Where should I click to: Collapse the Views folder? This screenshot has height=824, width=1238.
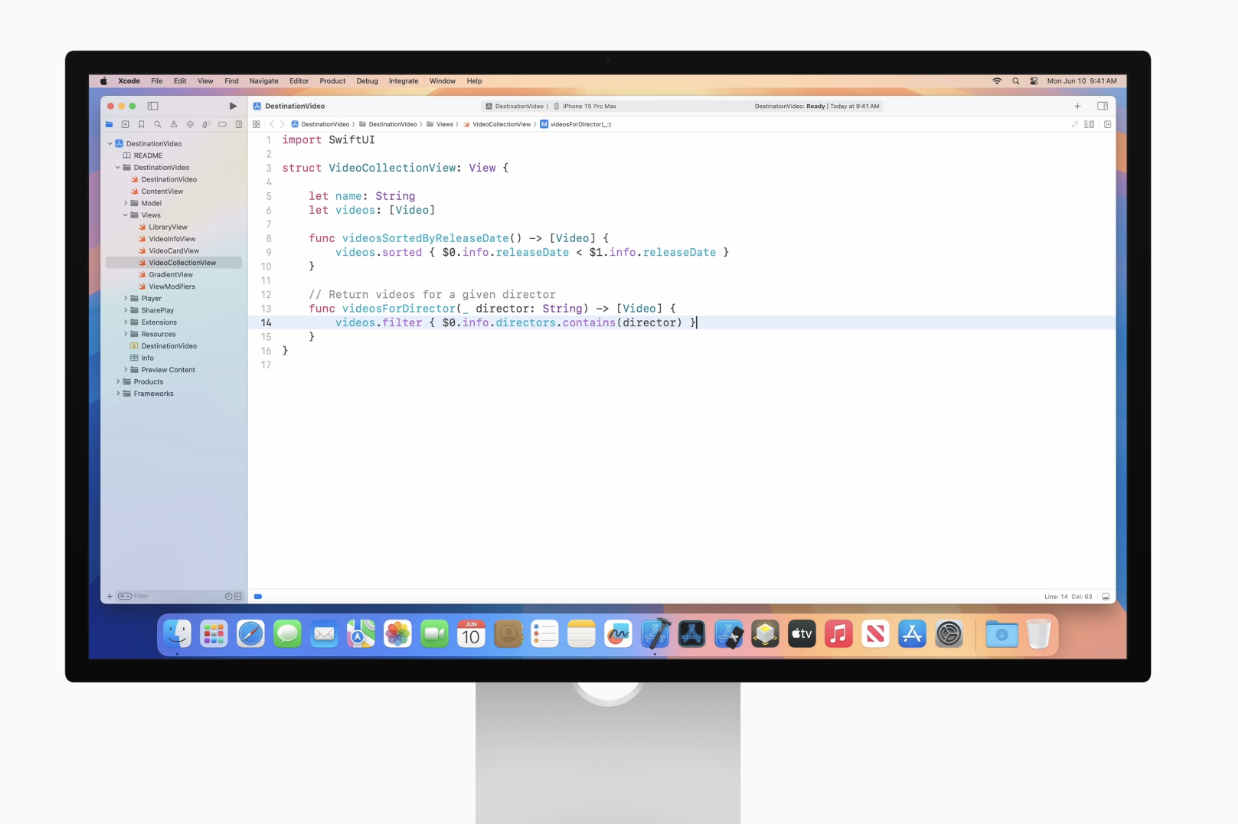(125, 215)
